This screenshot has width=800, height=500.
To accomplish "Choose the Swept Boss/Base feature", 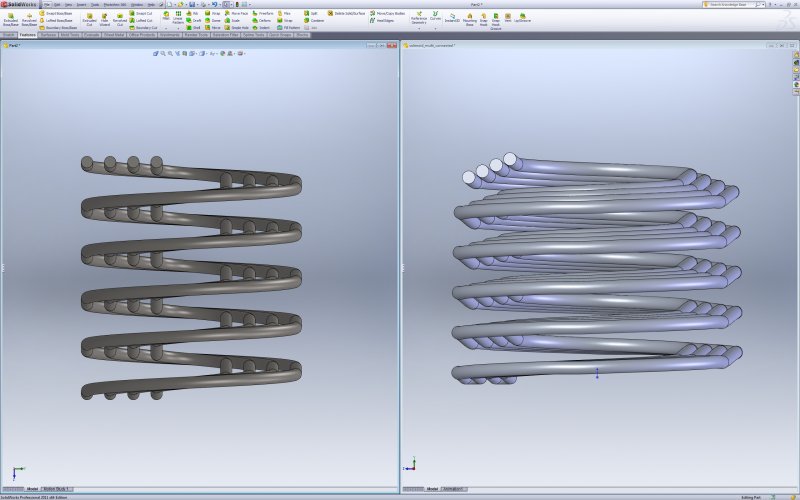I will 56,13.
